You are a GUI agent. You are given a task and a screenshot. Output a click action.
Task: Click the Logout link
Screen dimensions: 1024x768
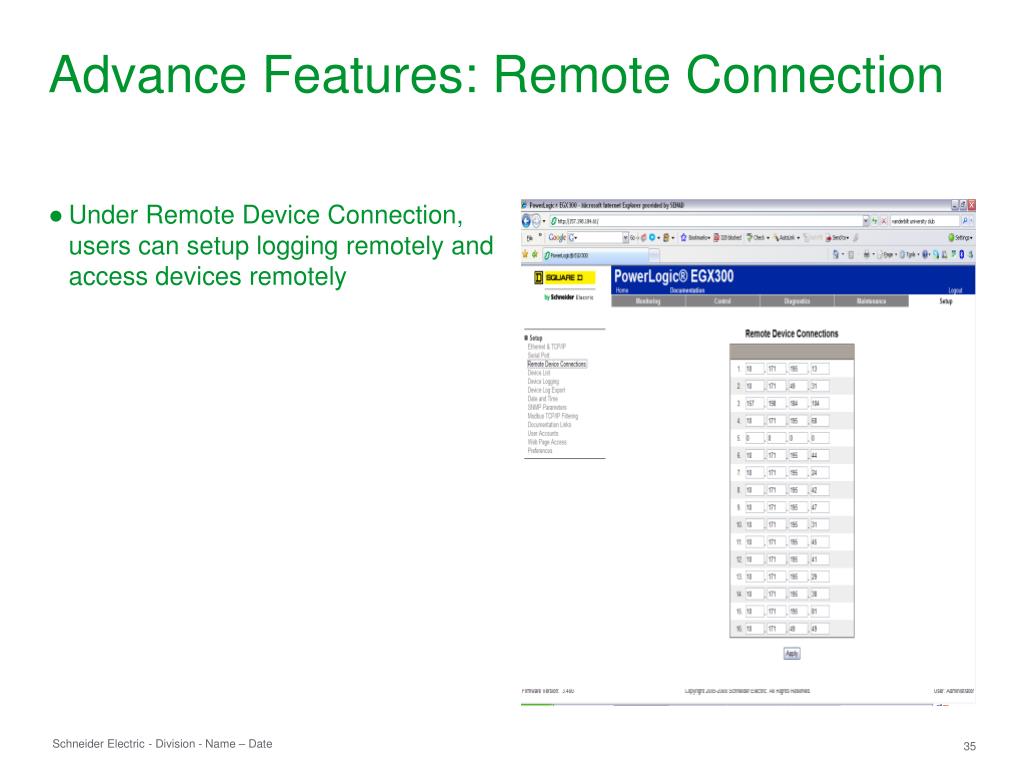point(955,291)
